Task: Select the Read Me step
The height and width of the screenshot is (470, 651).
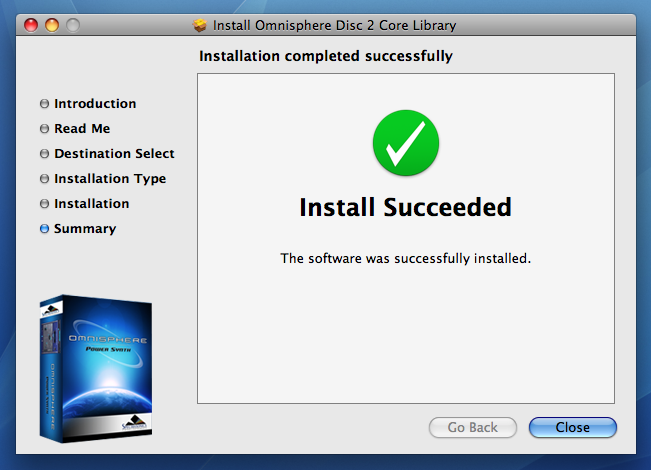Action: pyautogui.click(x=82, y=129)
